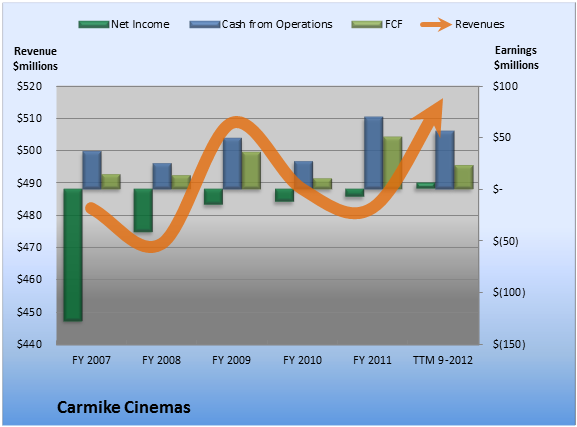577x427 pixels.
Task: Select the FY 2010 Net Income bar
Action: (x=284, y=195)
